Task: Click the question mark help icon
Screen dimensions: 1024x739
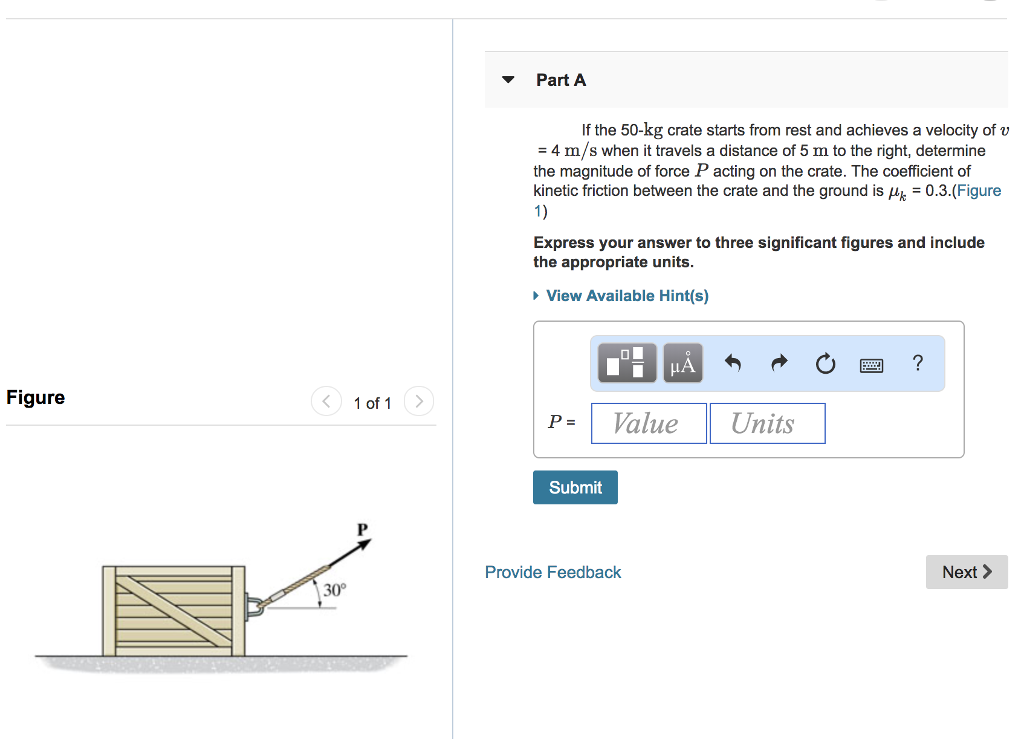Action: (x=917, y=363)
